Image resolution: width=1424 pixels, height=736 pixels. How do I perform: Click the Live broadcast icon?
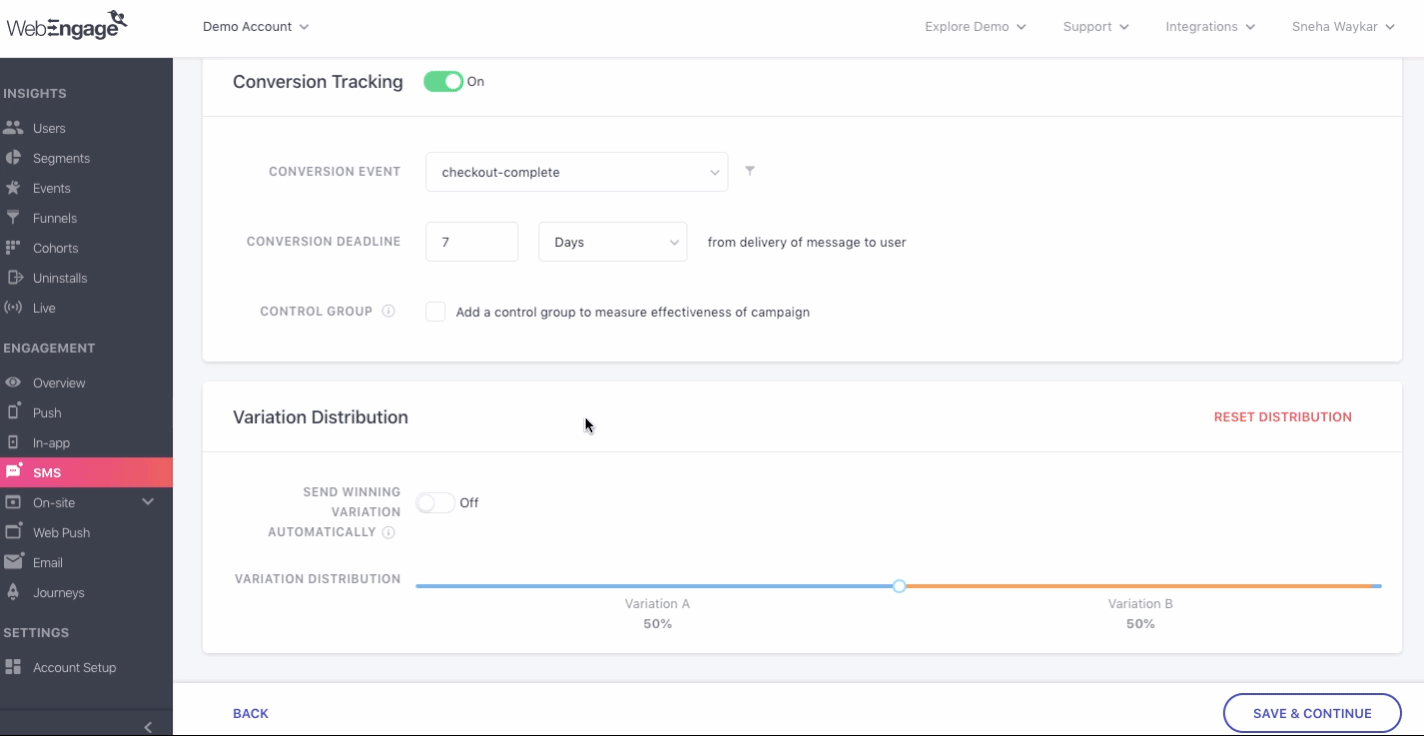pos(13,308)
